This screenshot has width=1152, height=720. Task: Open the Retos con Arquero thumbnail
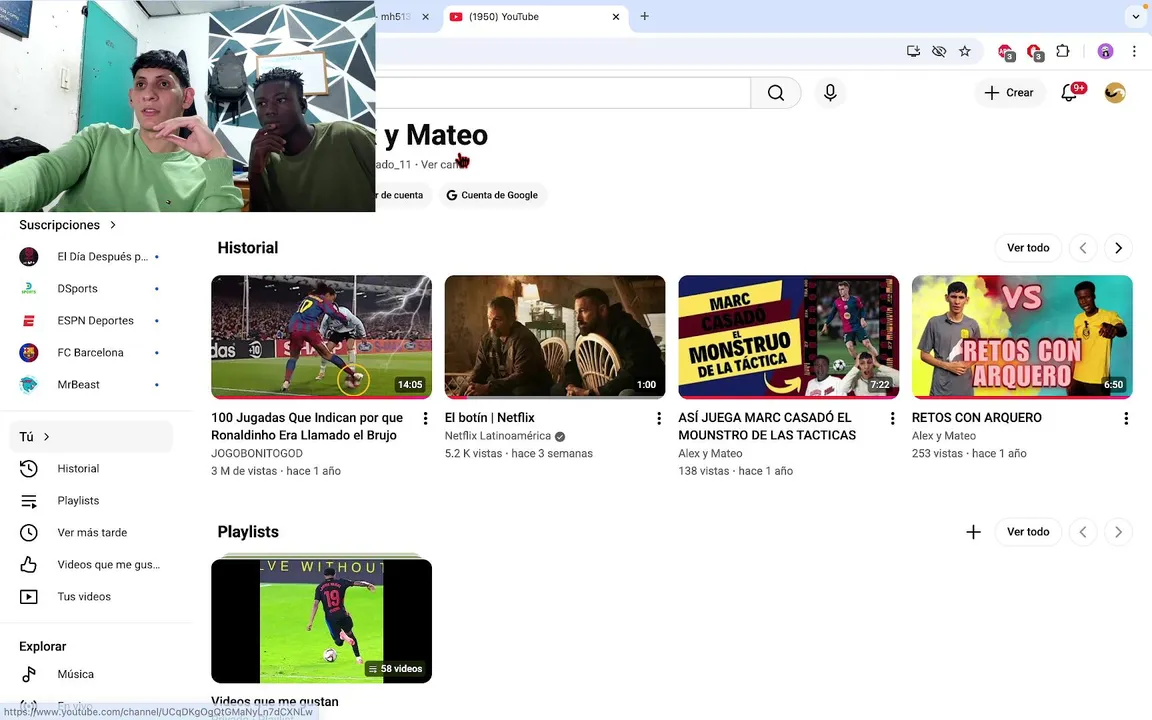coord(1022,336)
